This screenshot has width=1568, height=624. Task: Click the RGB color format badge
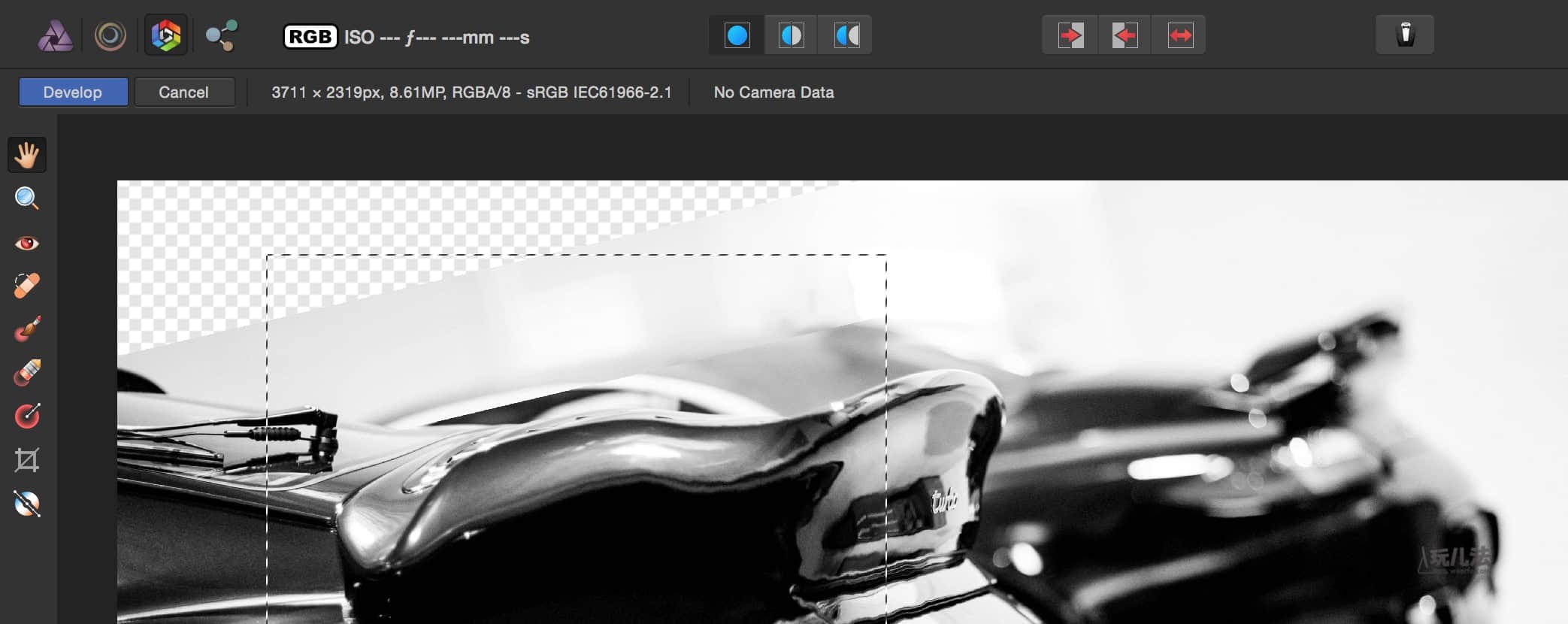point(310,37)
